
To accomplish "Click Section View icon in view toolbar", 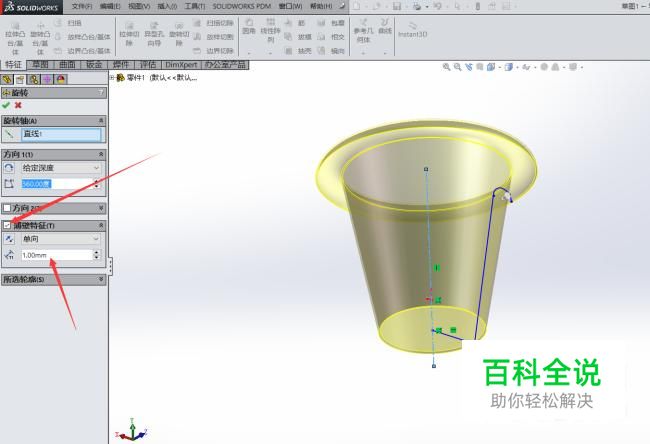I will click(480, 67).
